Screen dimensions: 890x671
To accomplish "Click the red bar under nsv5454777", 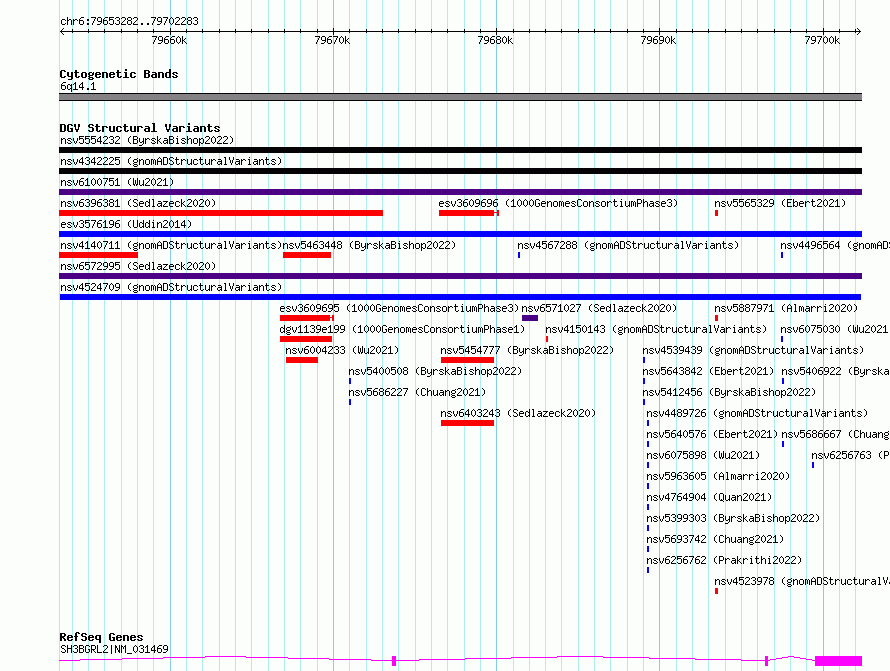I will click(x=467, y=360).
